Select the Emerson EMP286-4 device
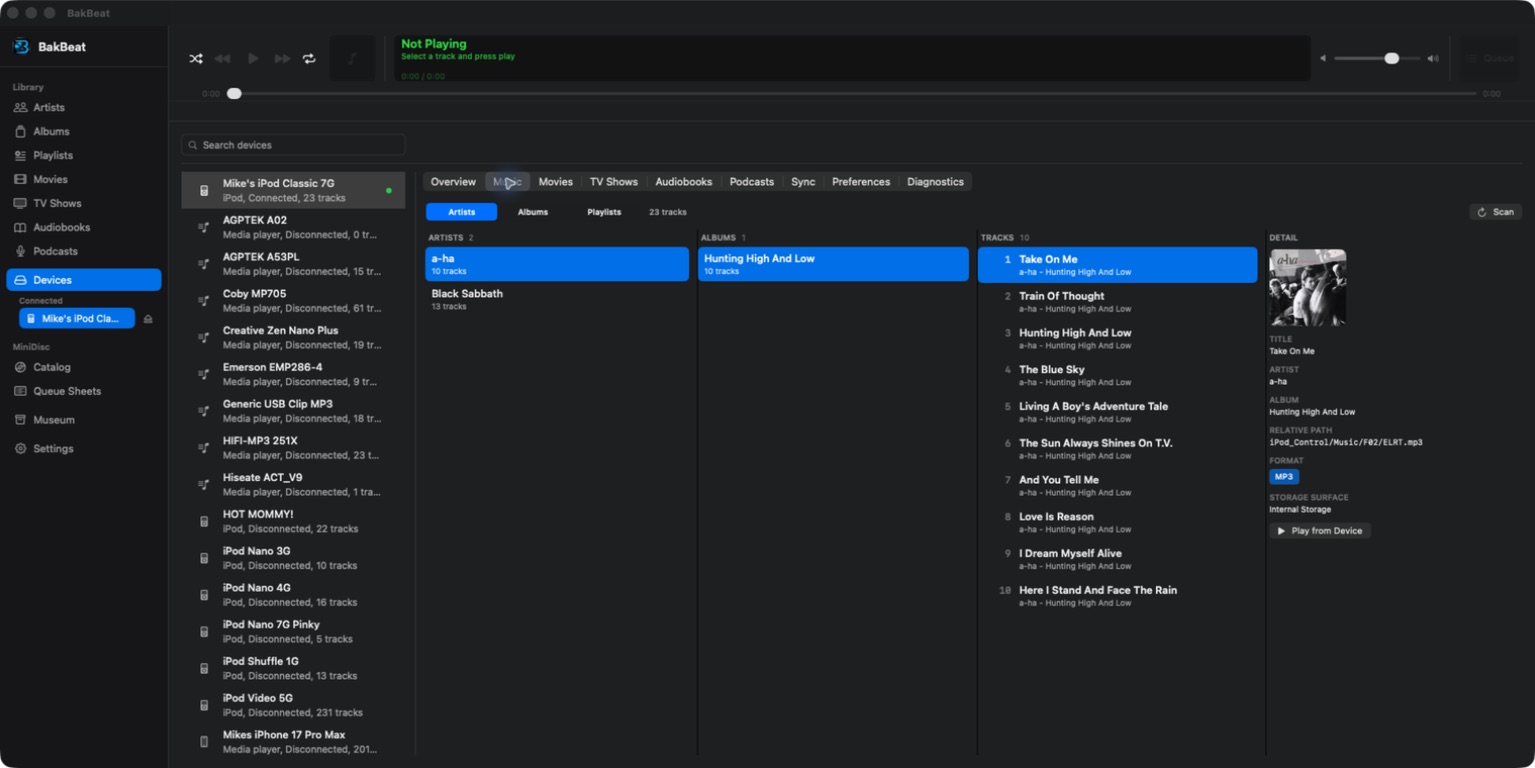Screen dimensions: 1535x768 click(293, 374)
